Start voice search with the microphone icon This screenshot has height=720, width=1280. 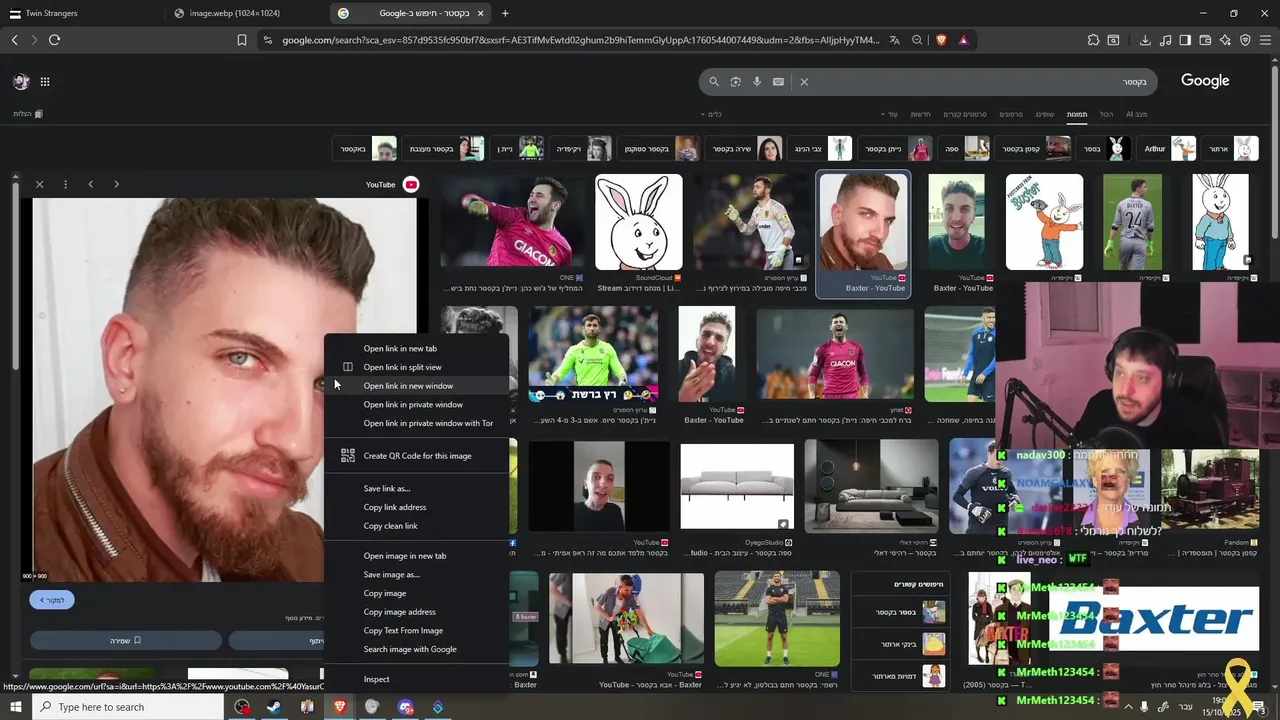[757, 82]
